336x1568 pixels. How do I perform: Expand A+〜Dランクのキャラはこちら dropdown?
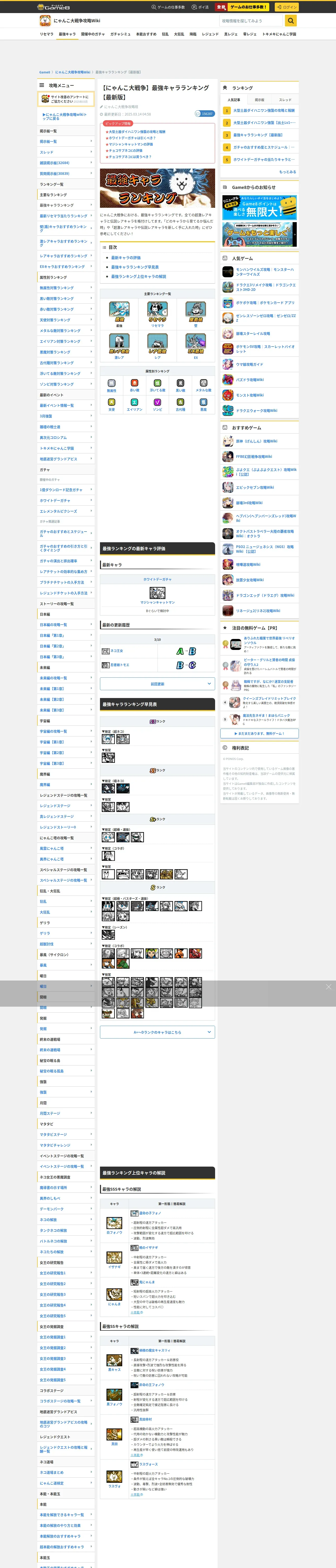point(157,1032)
